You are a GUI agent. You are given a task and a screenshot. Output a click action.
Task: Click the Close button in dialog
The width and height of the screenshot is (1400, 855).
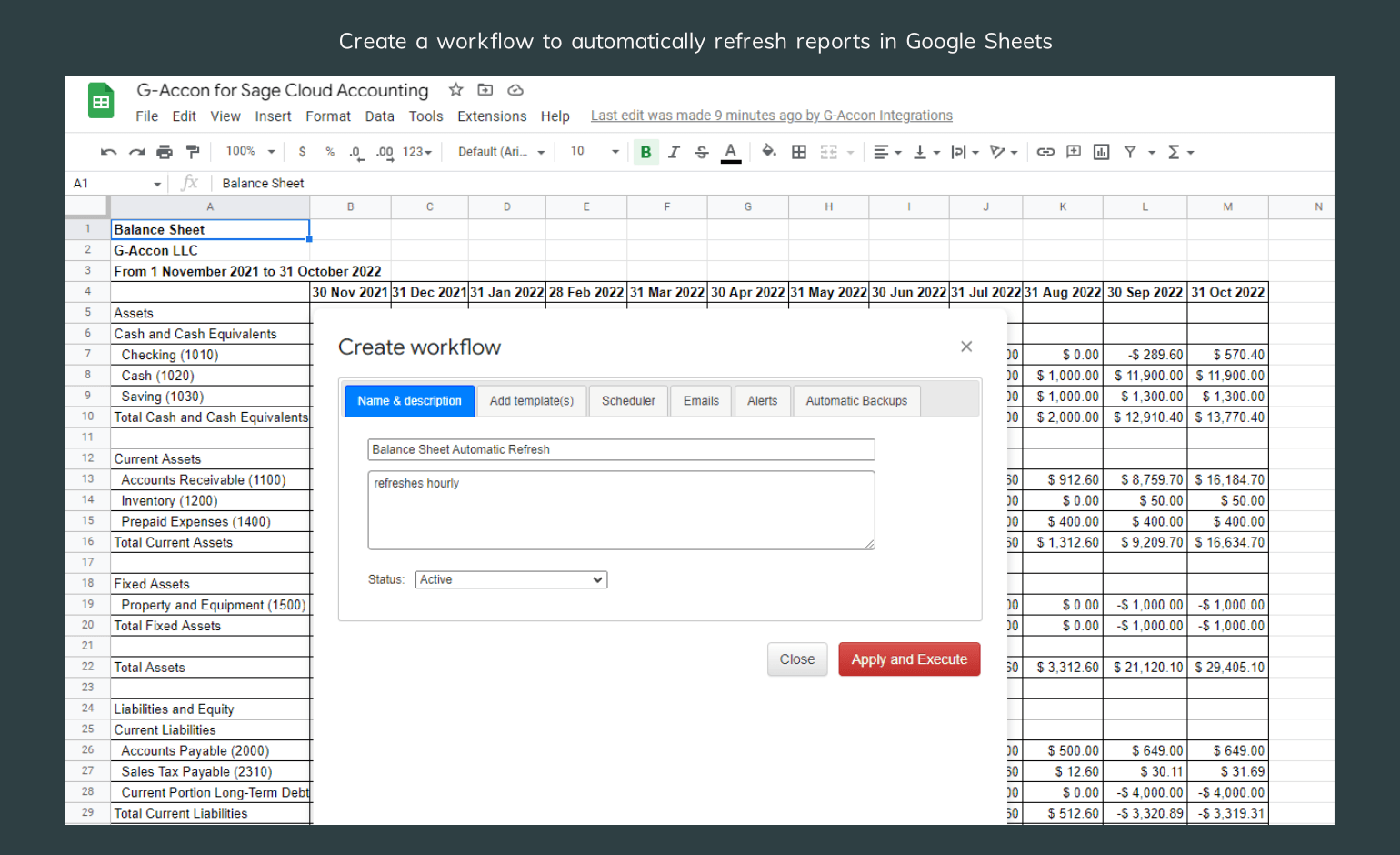point(797,659)
